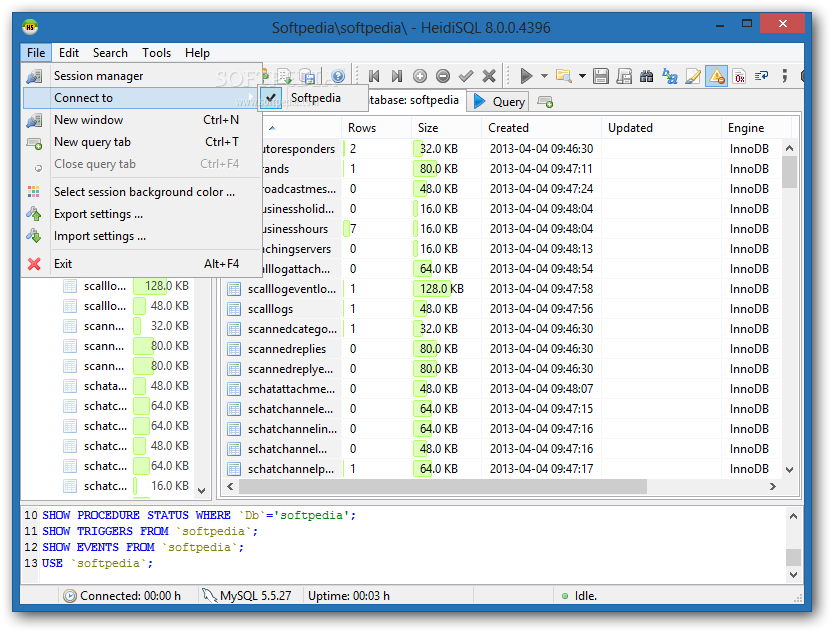Click the insert row plus icon
This screenshot has width=832, height=632.
(420, 76)
